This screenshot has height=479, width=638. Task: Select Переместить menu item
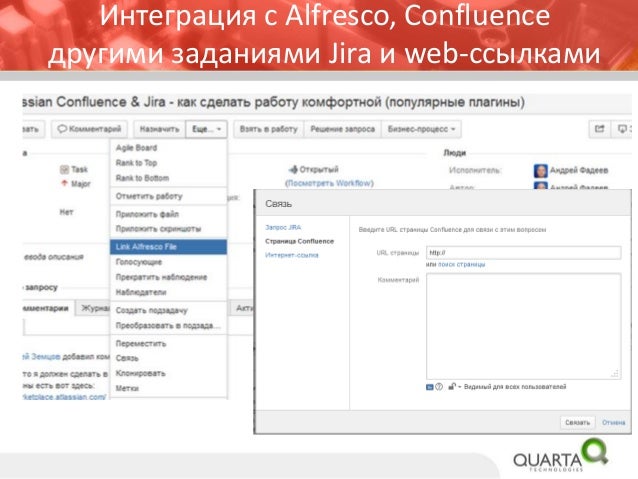pos(168,343)
